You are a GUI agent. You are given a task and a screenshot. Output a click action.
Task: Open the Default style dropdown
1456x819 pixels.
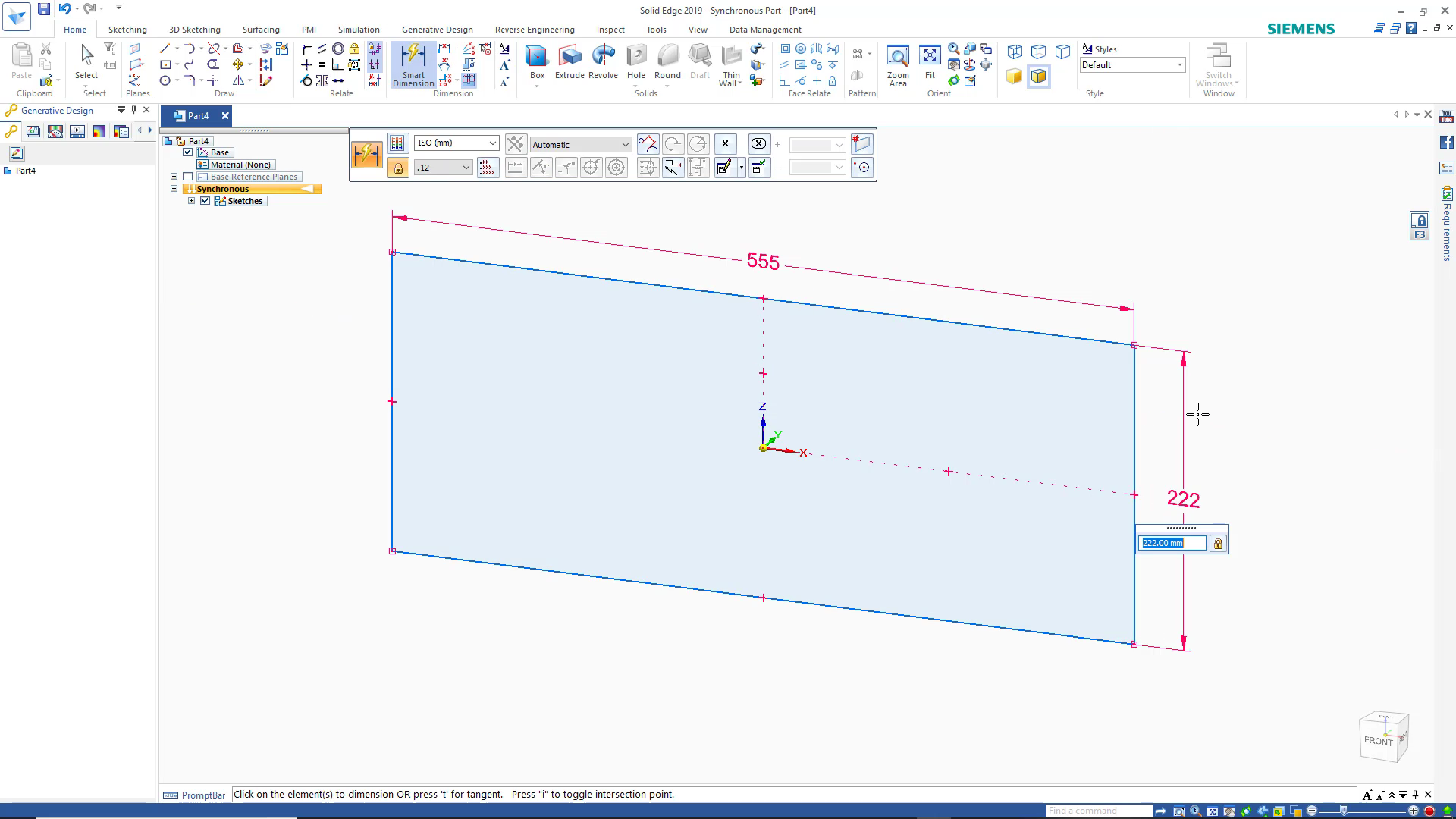coord(1179,64)
